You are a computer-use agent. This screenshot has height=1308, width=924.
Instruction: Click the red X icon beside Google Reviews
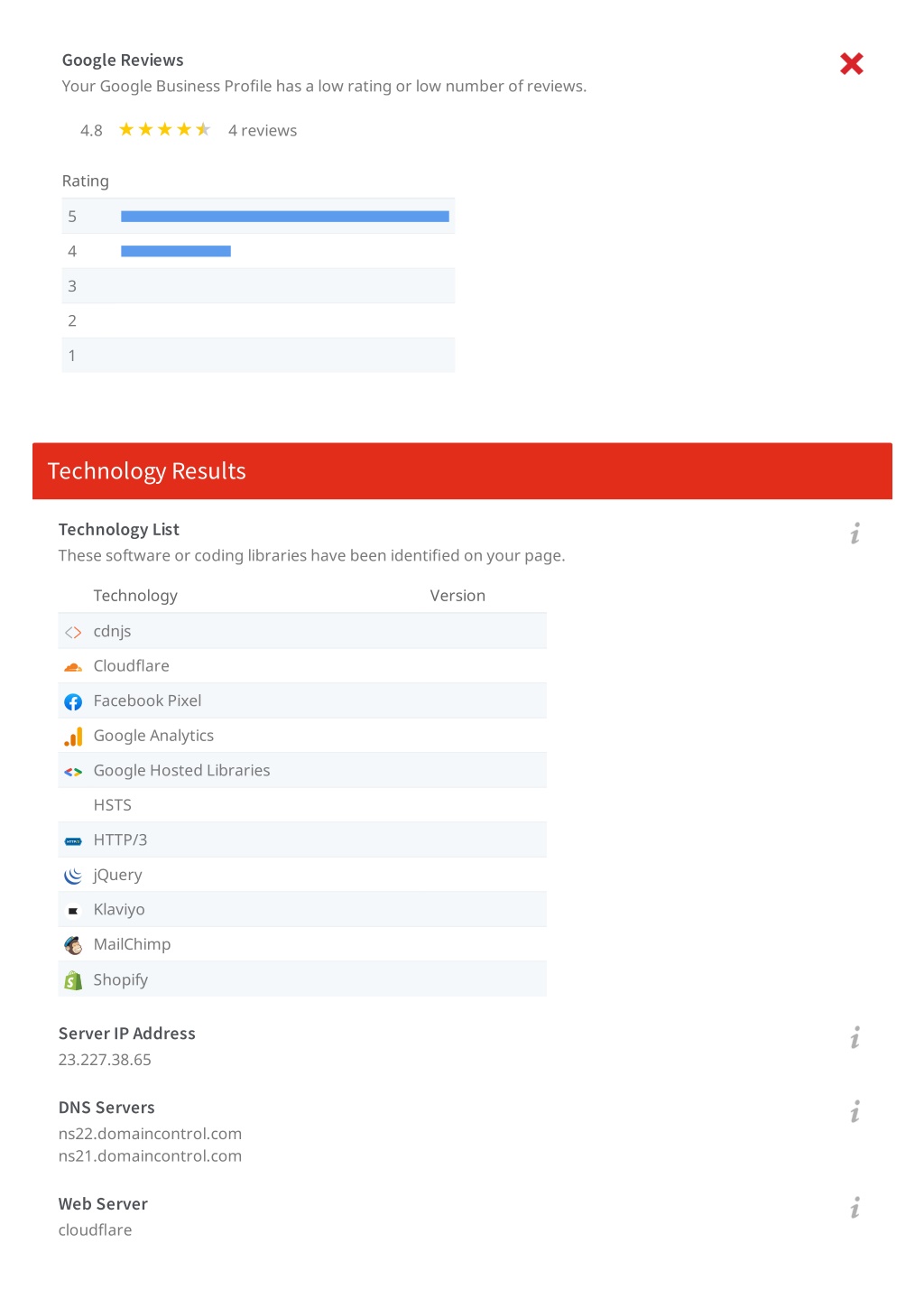pos(851,63)
